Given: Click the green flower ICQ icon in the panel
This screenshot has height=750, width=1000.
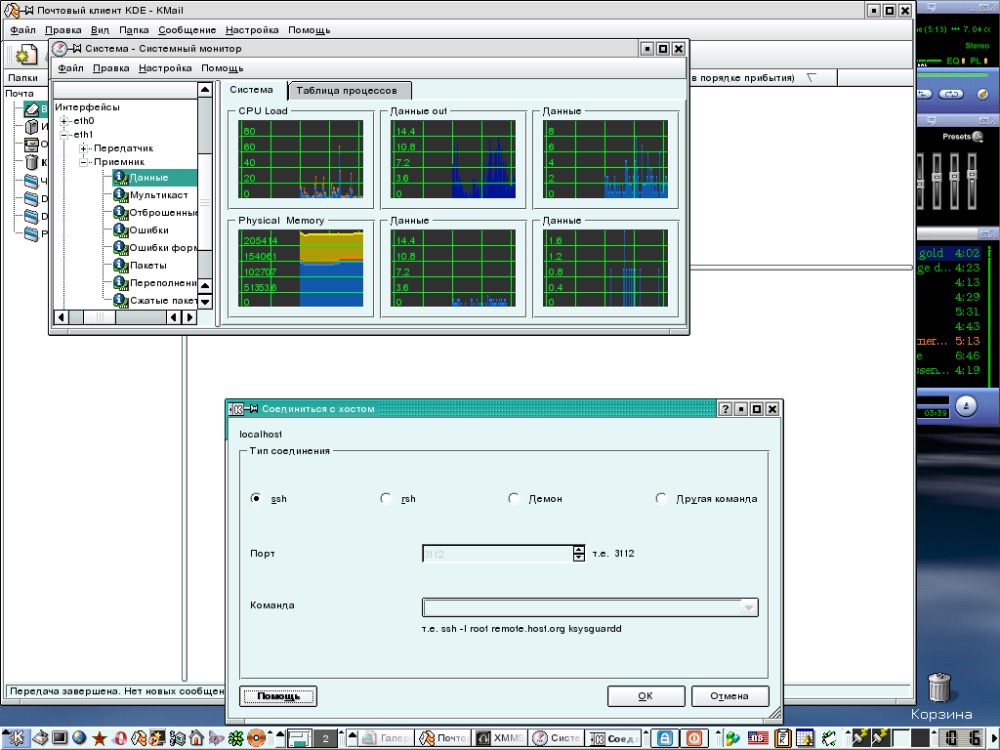Looking at the screenshot, I should pyautogui.click(x=236, y=739).
